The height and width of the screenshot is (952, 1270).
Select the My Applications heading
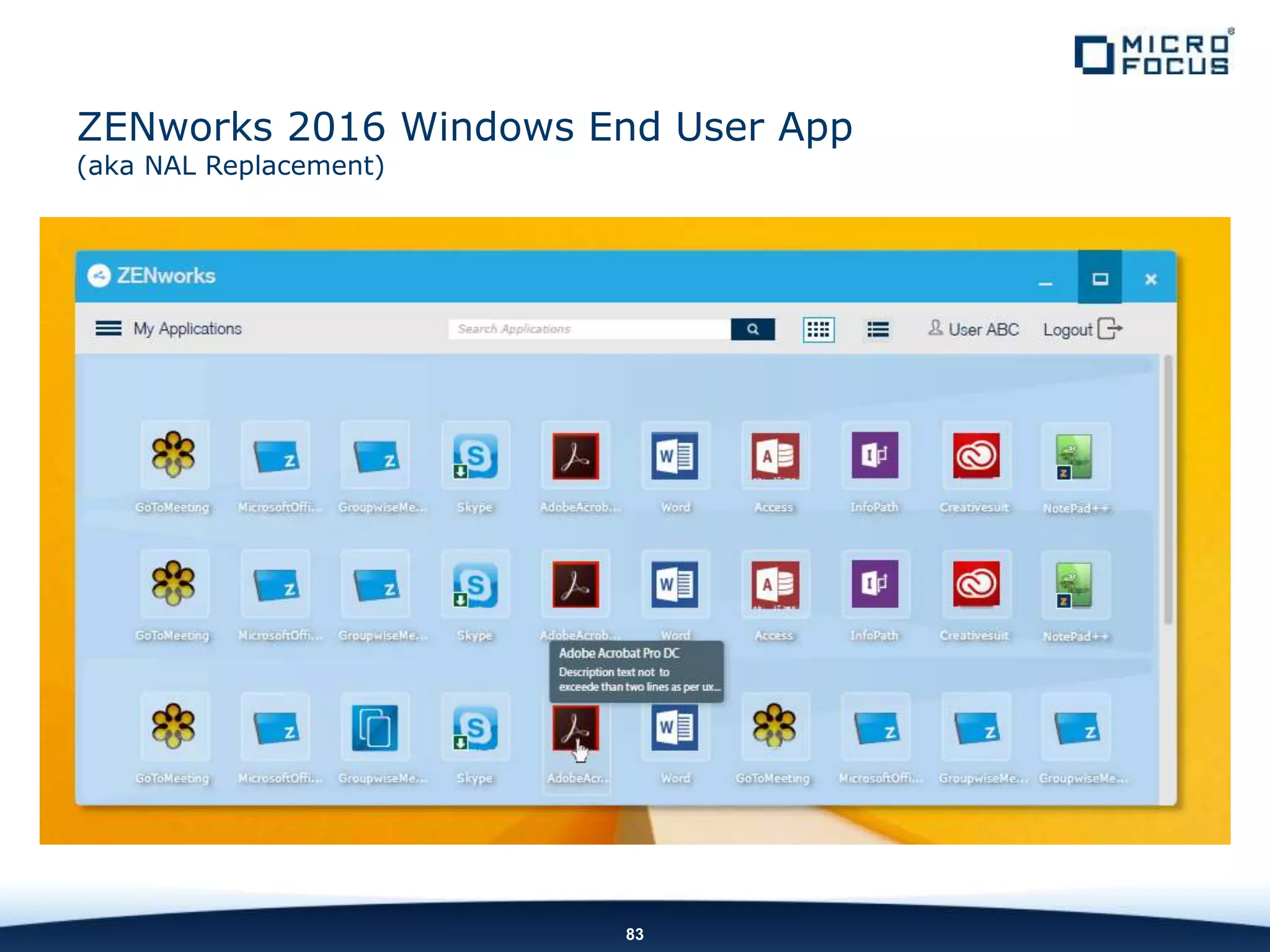187,328
